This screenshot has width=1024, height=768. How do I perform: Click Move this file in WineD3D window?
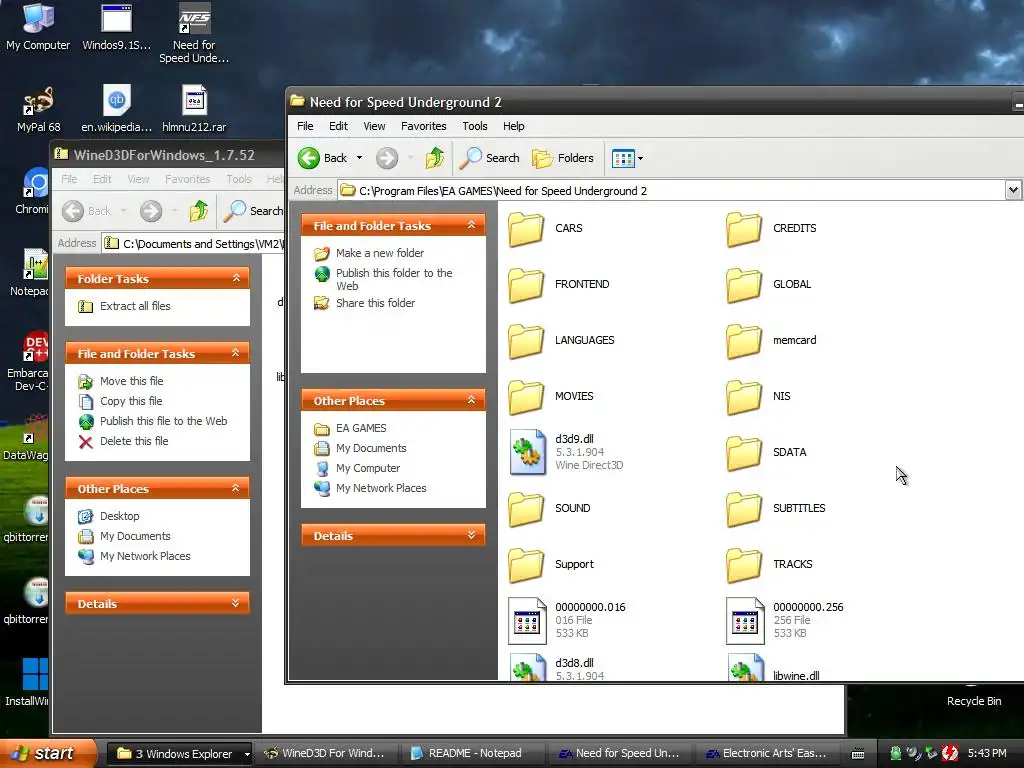click(121, 381)
